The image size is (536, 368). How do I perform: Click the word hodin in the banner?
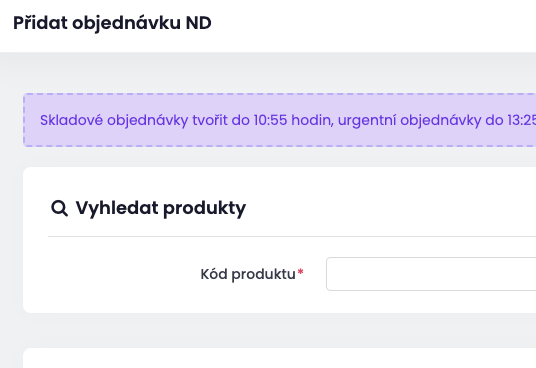click(312, 120)
